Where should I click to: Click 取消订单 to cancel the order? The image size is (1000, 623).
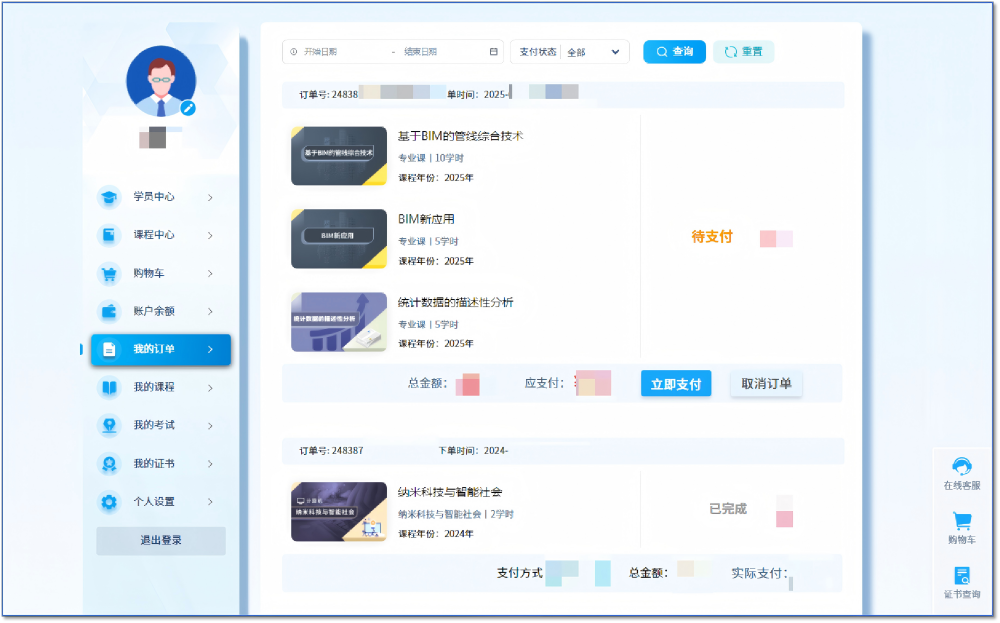766,384
